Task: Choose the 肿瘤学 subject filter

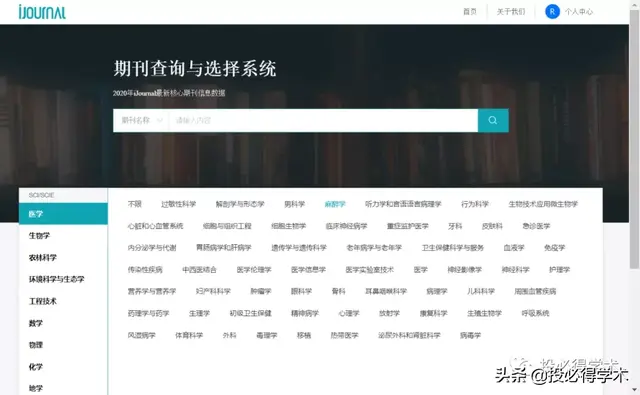Action: 261,291
